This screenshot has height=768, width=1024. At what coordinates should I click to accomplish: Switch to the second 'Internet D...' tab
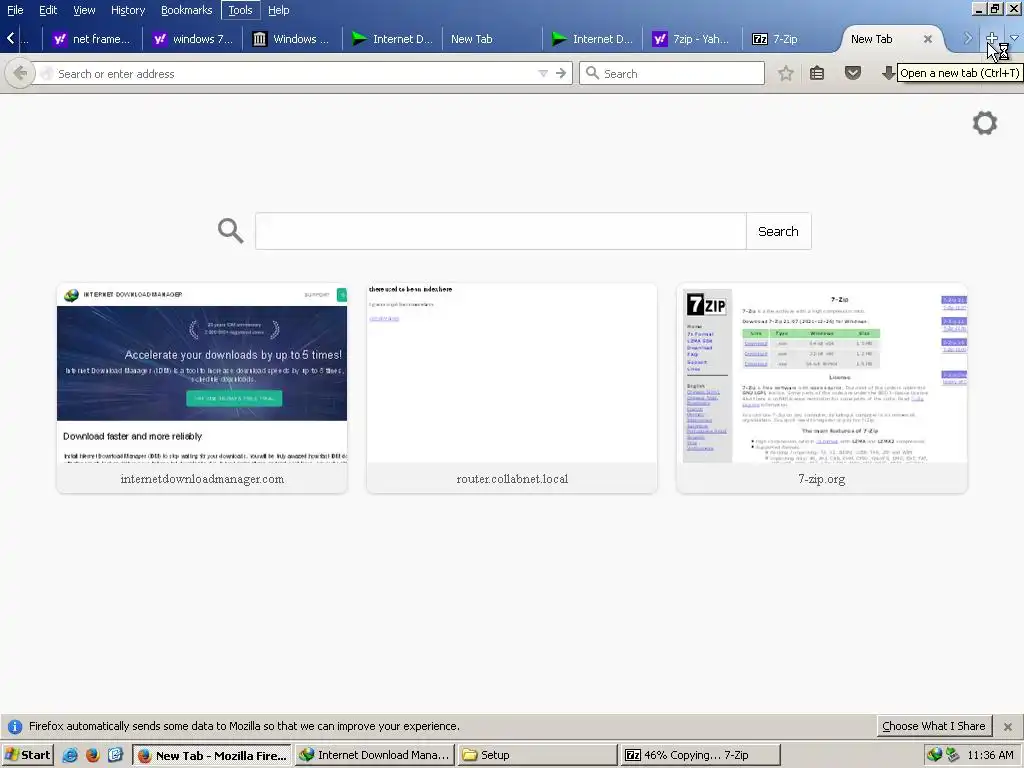click(x=592, y=39)
